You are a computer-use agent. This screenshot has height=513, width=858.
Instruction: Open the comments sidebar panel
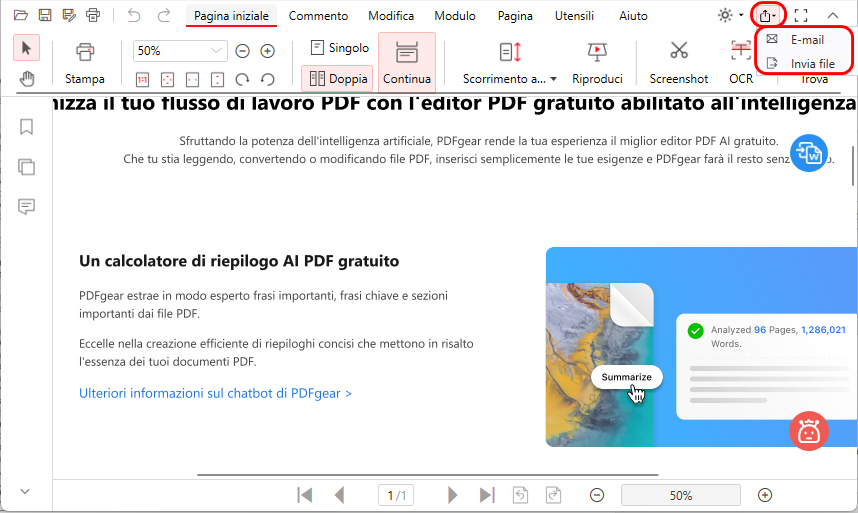pyautogui.click(x=26, y=206)
